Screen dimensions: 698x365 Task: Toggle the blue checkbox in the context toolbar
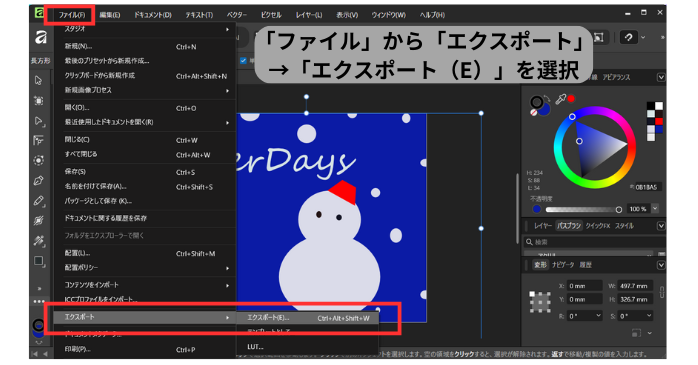243,61
